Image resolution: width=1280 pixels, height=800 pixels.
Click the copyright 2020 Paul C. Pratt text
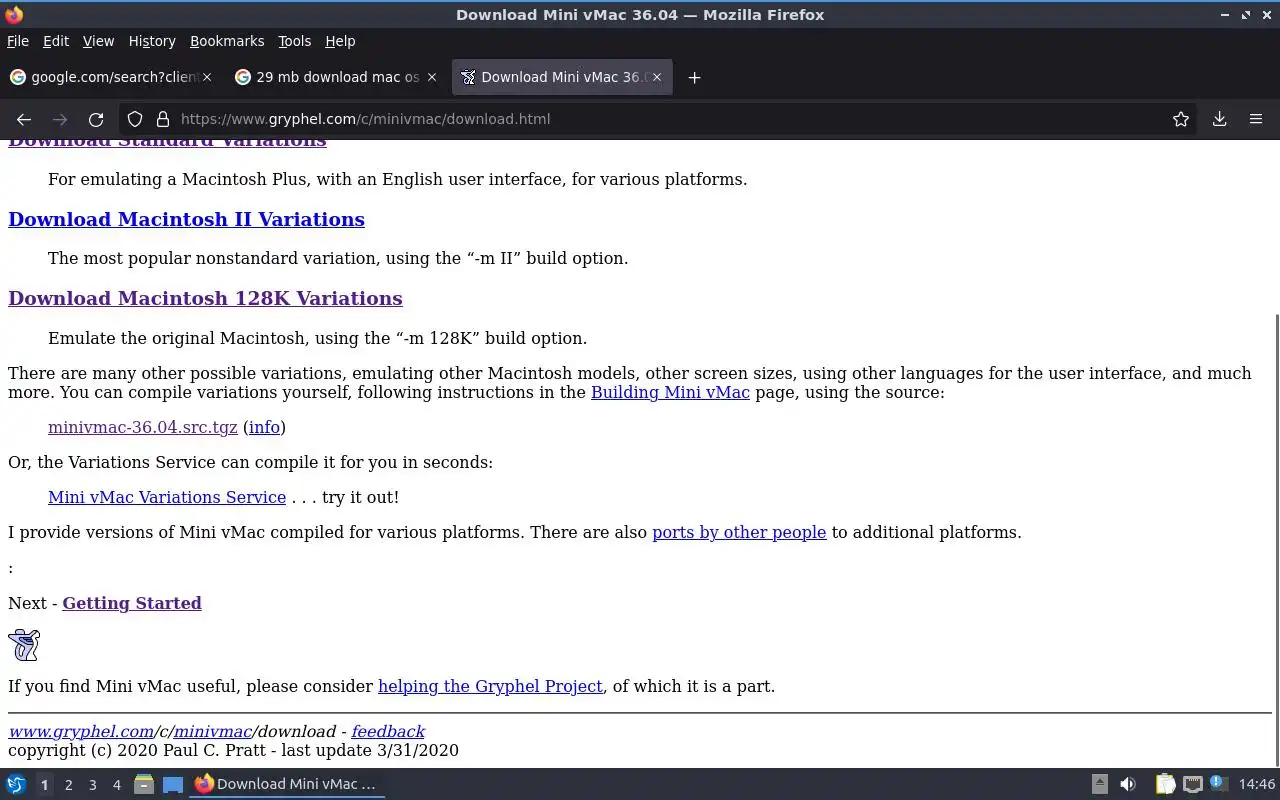pyautogui.click(x=233, y=750)
